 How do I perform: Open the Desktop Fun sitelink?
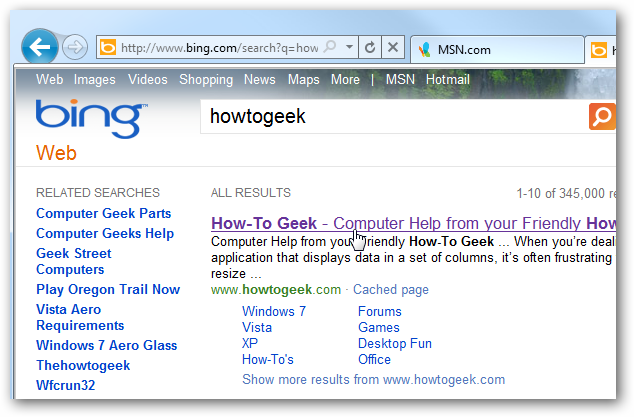point(395,343)
